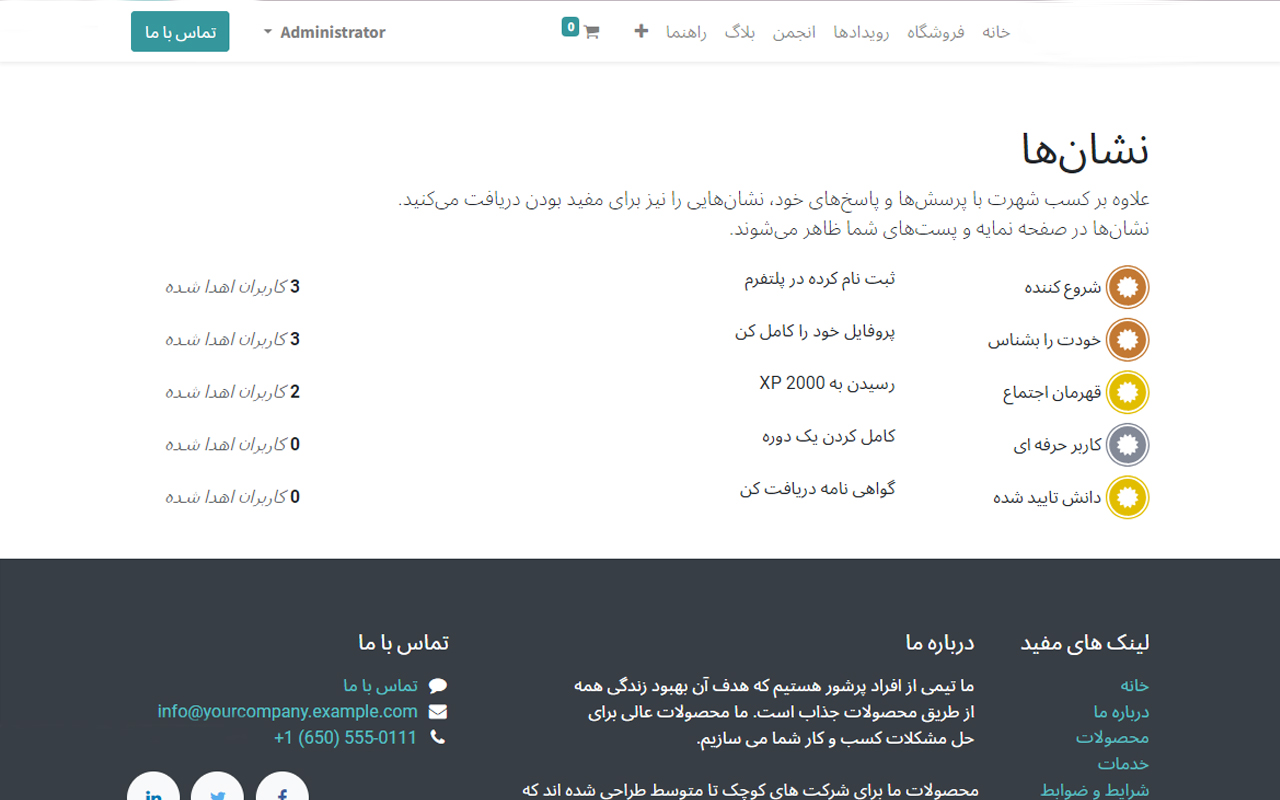This screenshot has width=1280, height=800.
Task: Open the shopping cart icon
Action: pos(590,31)
